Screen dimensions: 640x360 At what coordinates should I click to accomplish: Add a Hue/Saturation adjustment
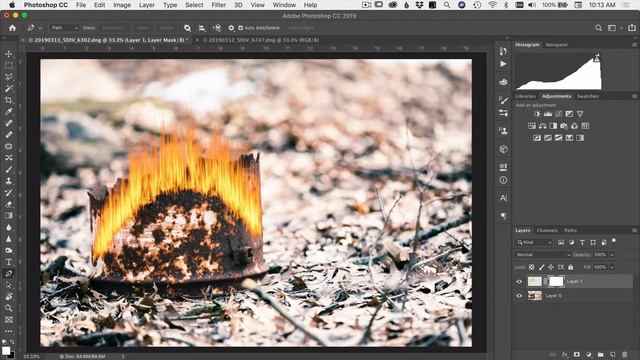[x=532, y=126]
